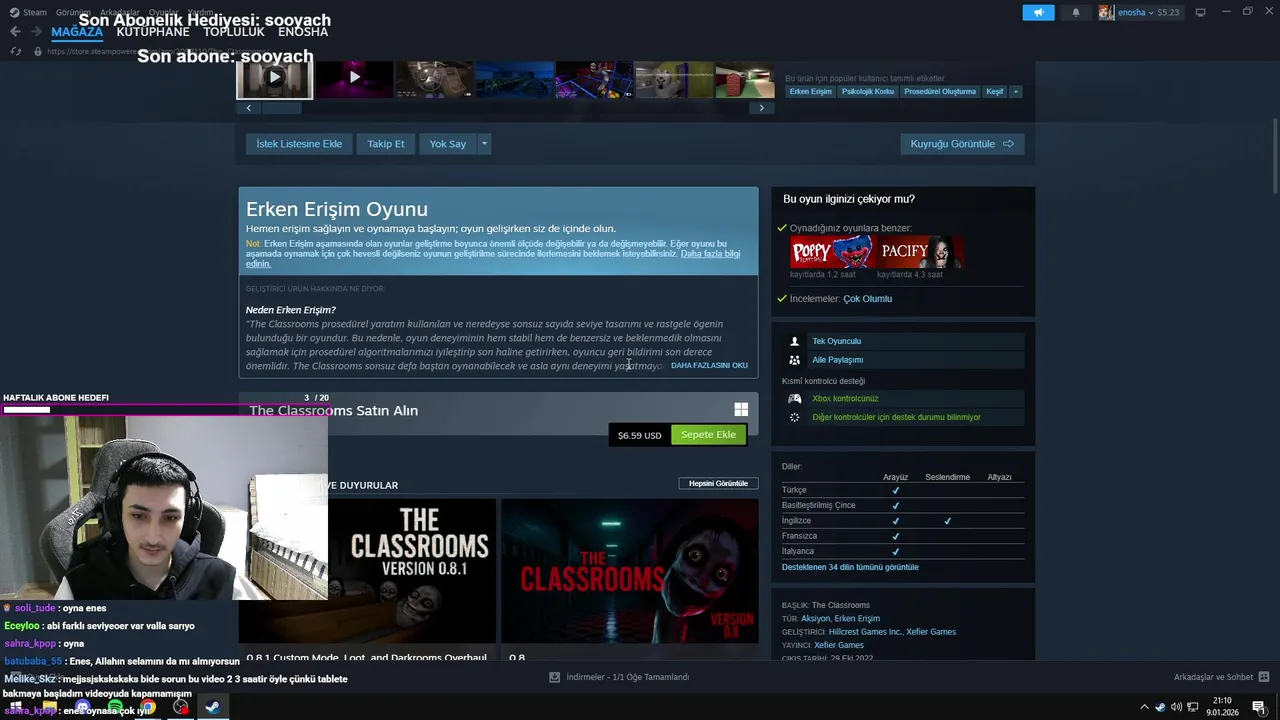The width and height of the screenshot is (1280, 720).
Task: Switch to the KÜTÜPHANE tab
Action: pyautogui.click(x=153, y=32)
